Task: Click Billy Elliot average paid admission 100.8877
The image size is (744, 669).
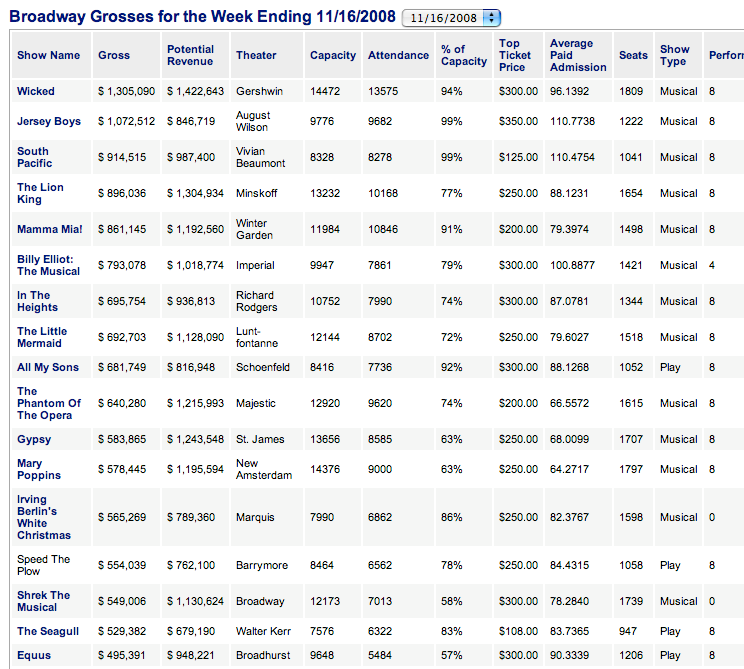Action: [572, 265]
